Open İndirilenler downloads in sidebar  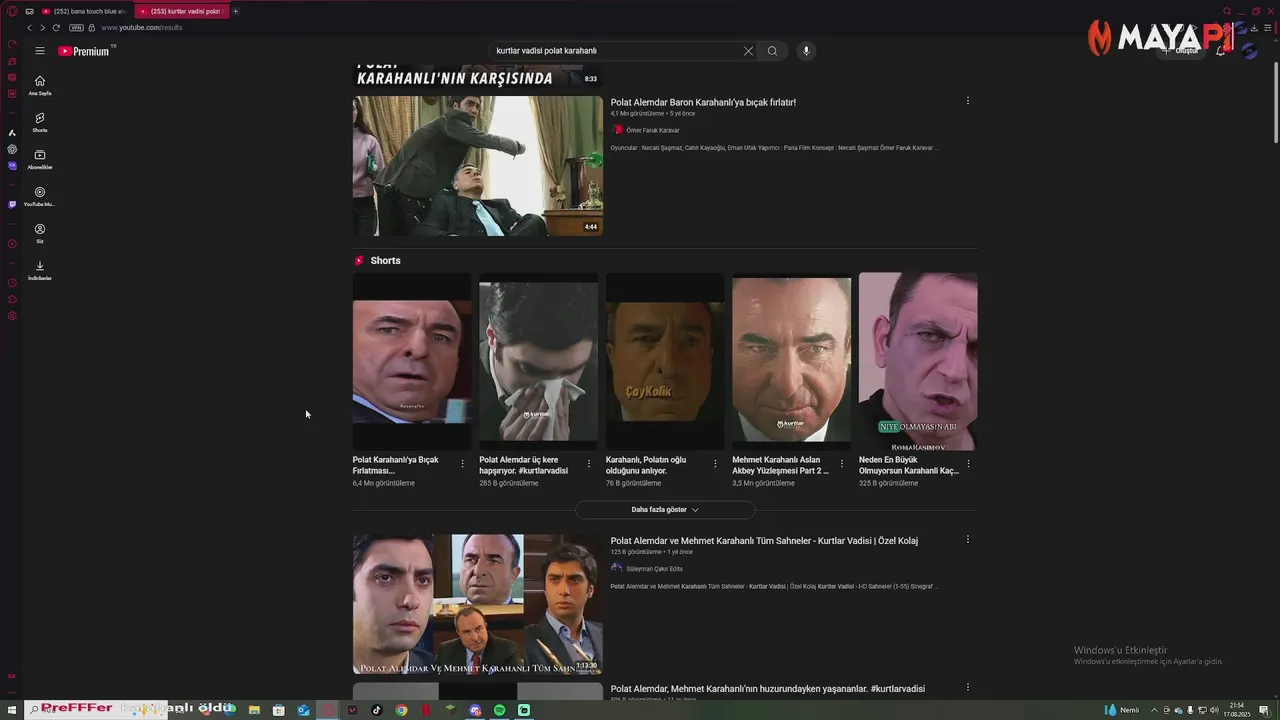(x=40, y=270)
